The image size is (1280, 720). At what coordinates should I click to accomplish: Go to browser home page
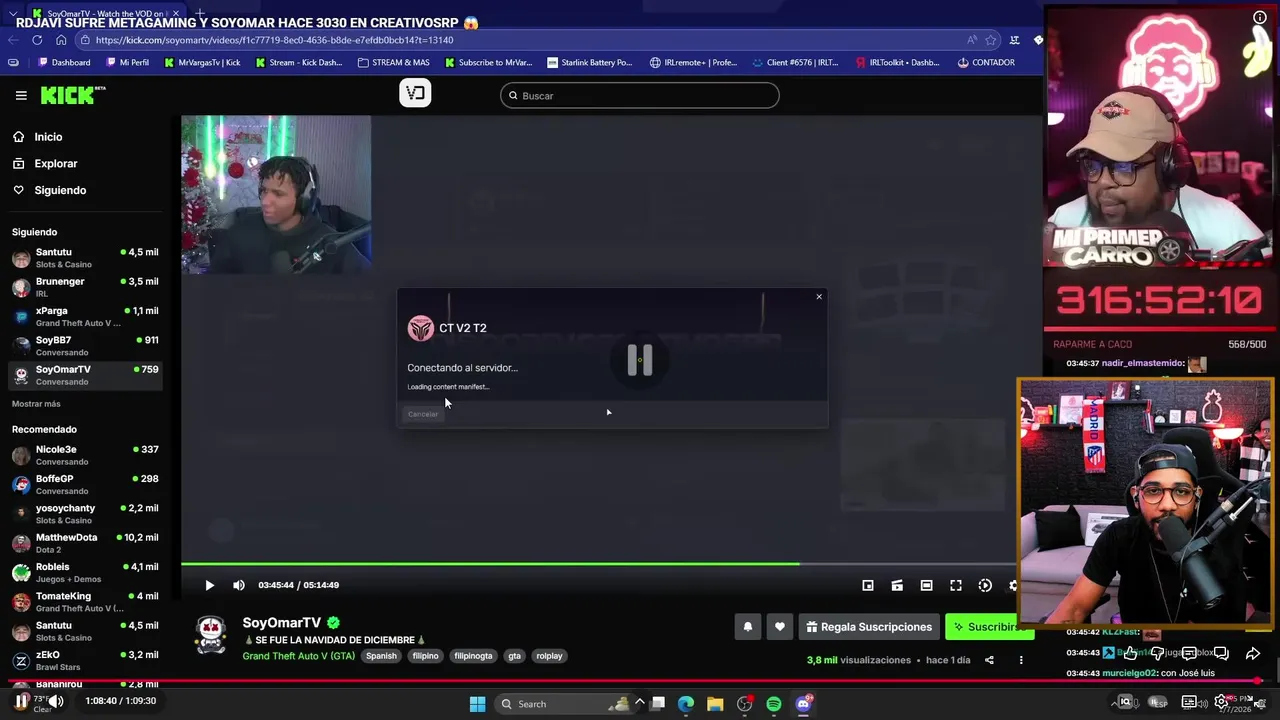click(x=61, y=40)
